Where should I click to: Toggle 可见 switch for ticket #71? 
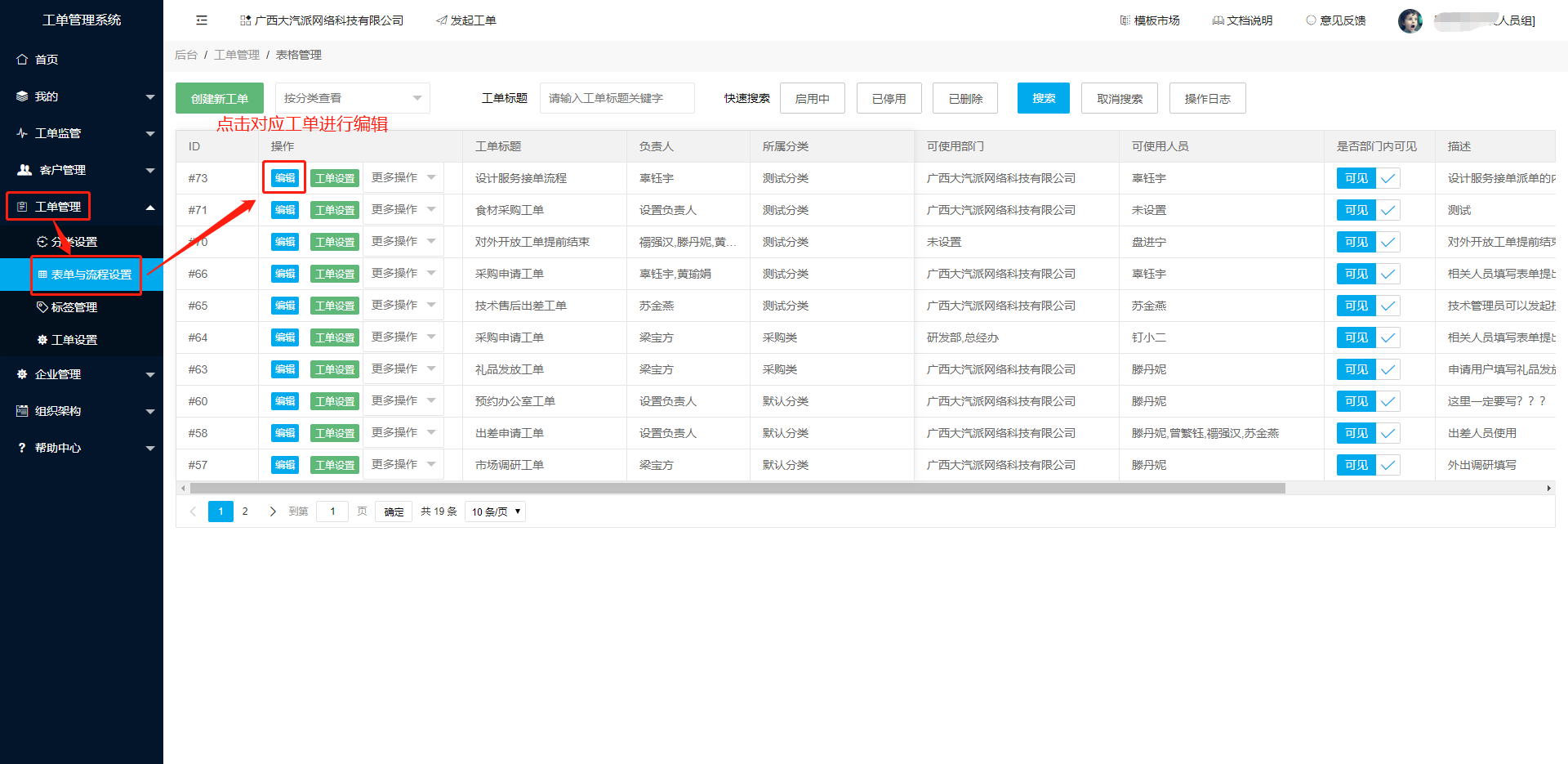(x=1369, y=210)
